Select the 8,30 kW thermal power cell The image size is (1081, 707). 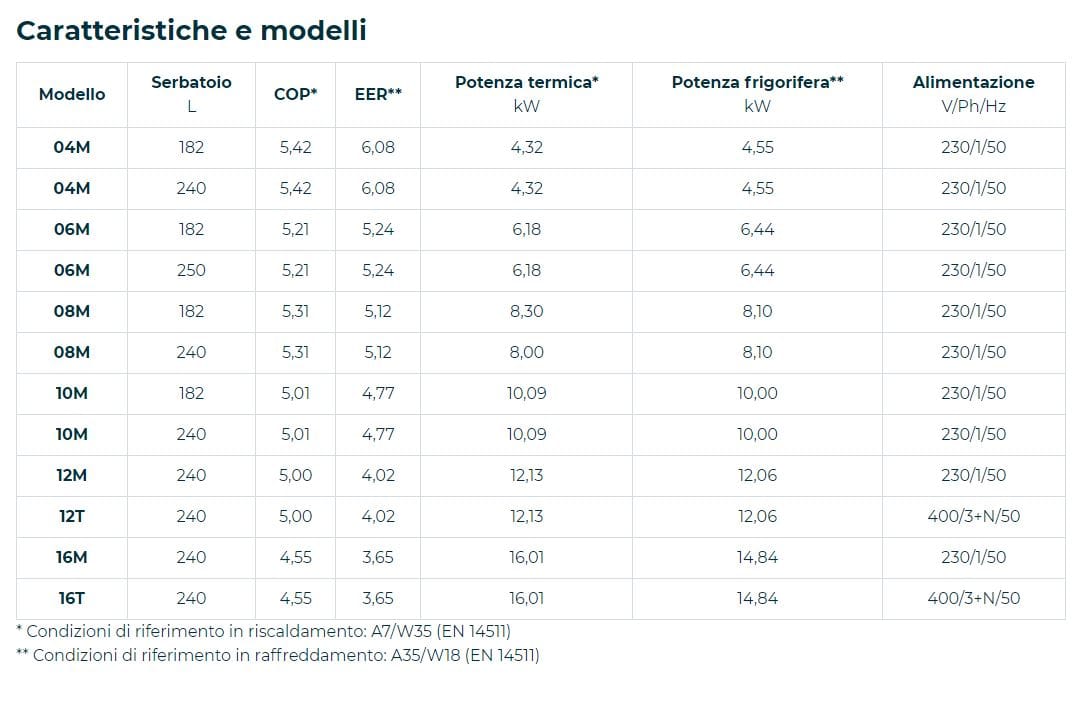(526, 311)
